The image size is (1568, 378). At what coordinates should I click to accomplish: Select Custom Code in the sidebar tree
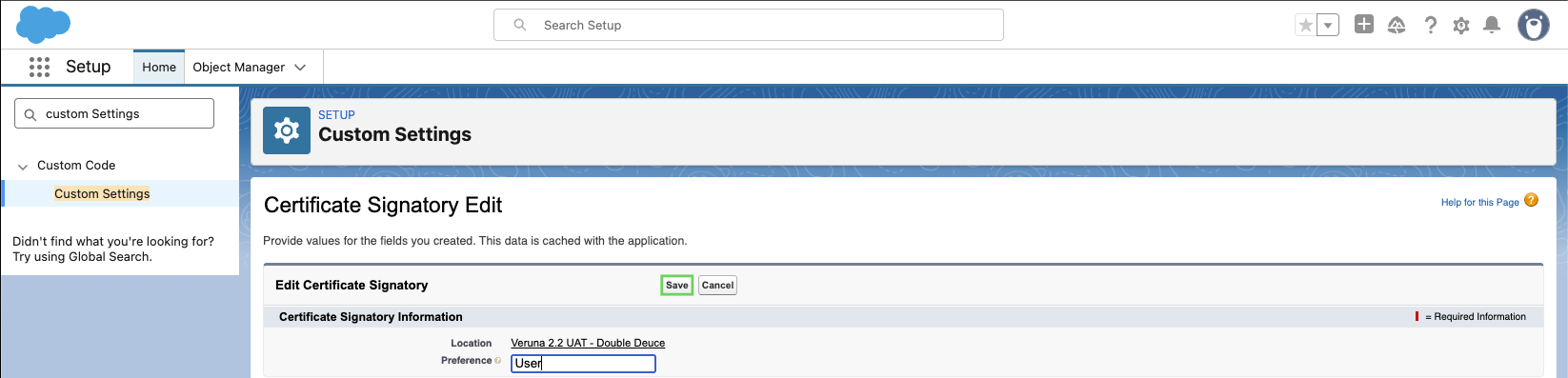click(76, 165)
